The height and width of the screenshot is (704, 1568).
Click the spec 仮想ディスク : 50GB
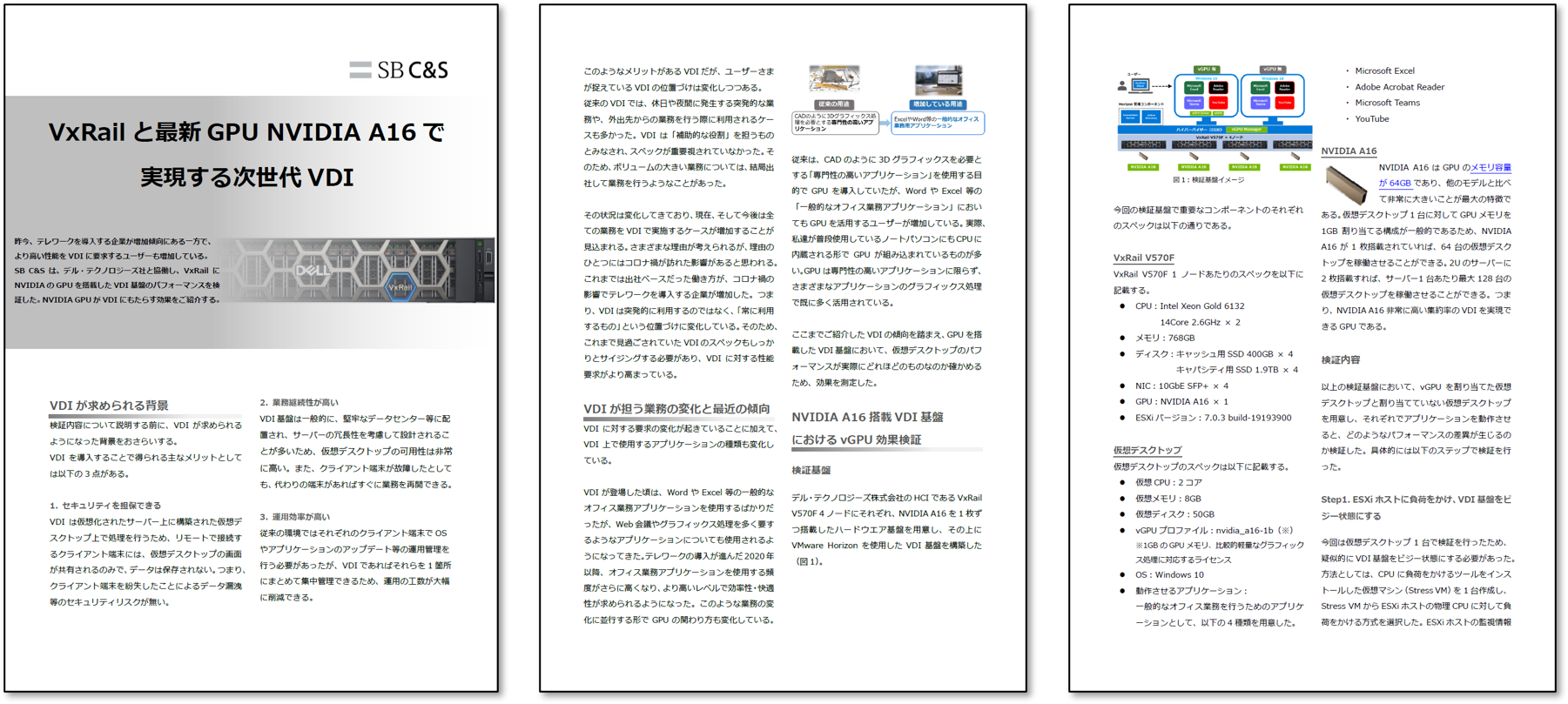1174,514
